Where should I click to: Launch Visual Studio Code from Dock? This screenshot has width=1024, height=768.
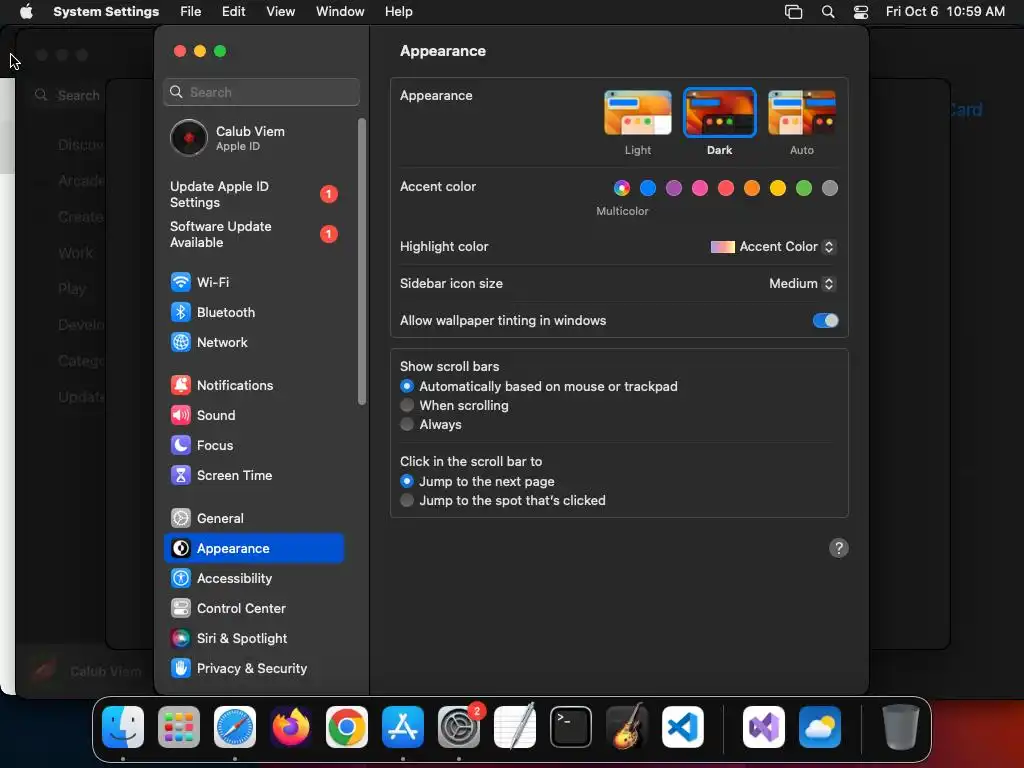pyautogui.click(x=683, y=727)
